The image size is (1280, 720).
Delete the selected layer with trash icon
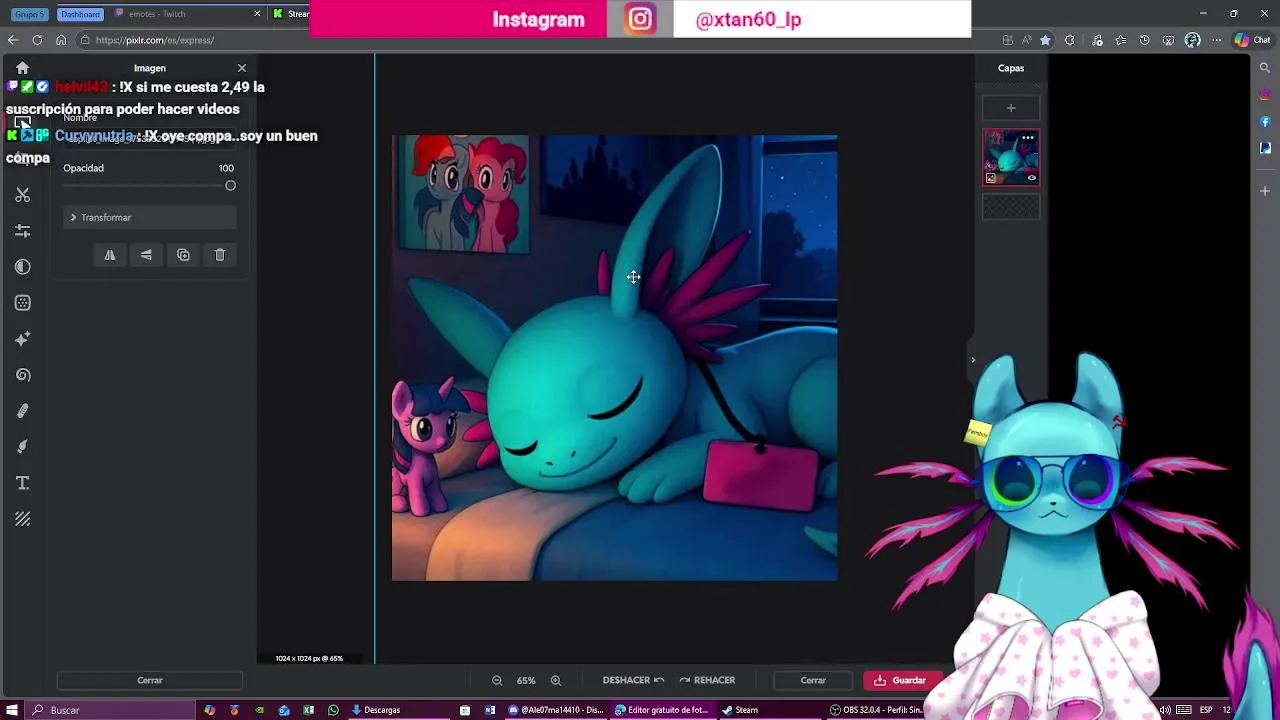[x=220, y=255]
